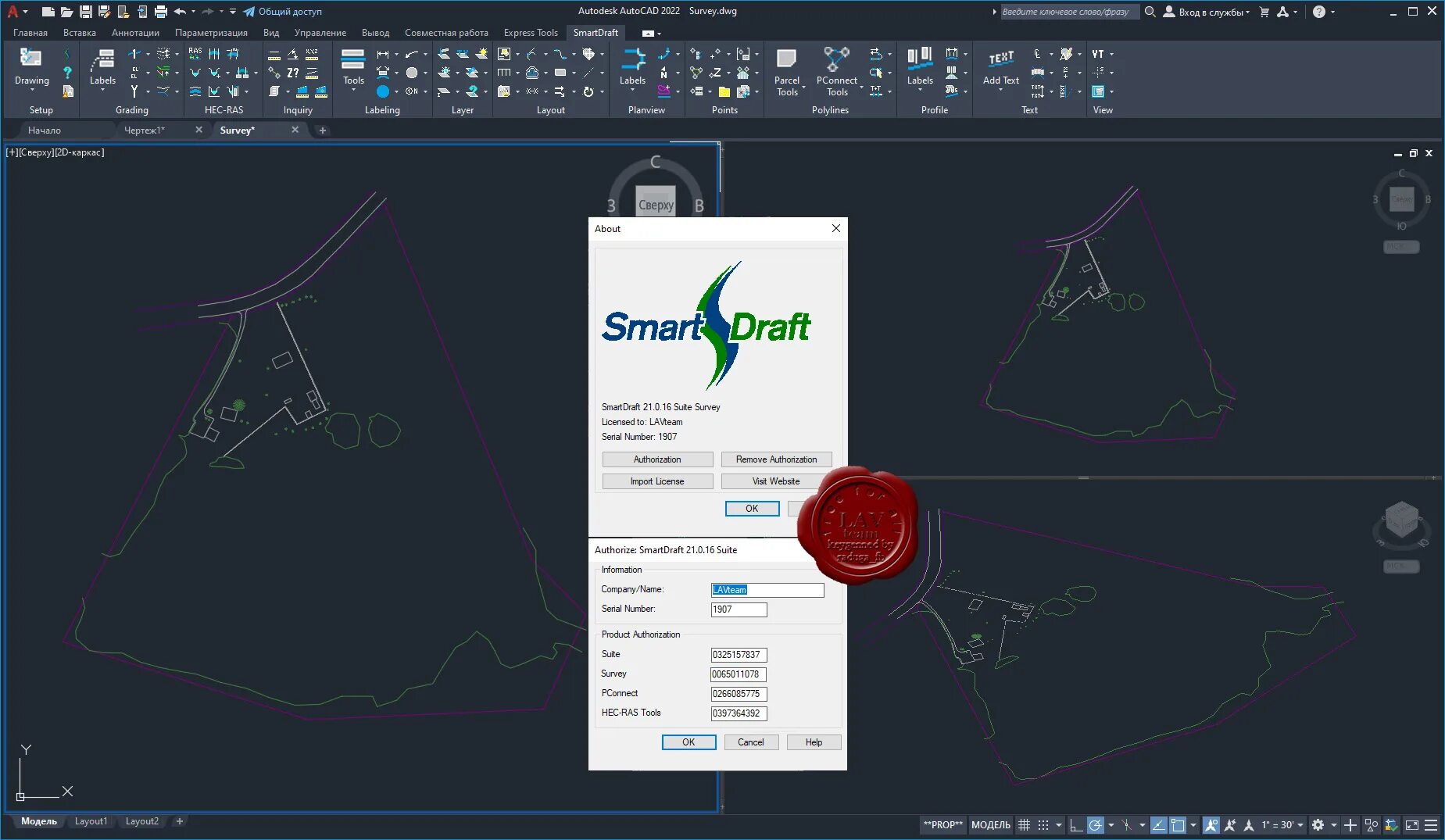Click the HEC-RAS Tools authorization code field

pyautogui.click(x=739, y=713)
